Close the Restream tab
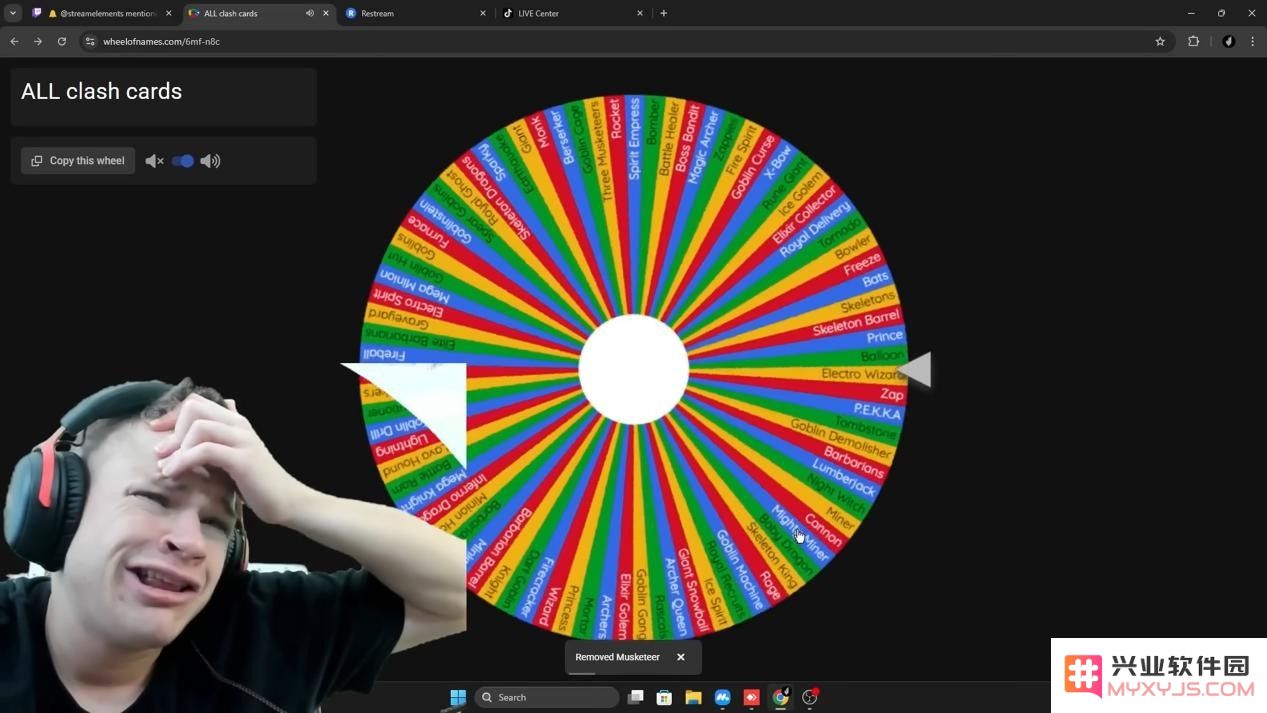 click(x=483, y=13)
